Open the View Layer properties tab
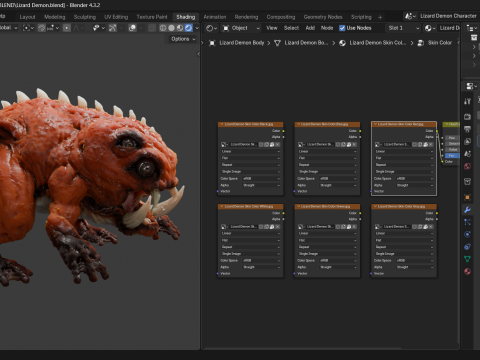The image size is (480, 360). point(467,141)
